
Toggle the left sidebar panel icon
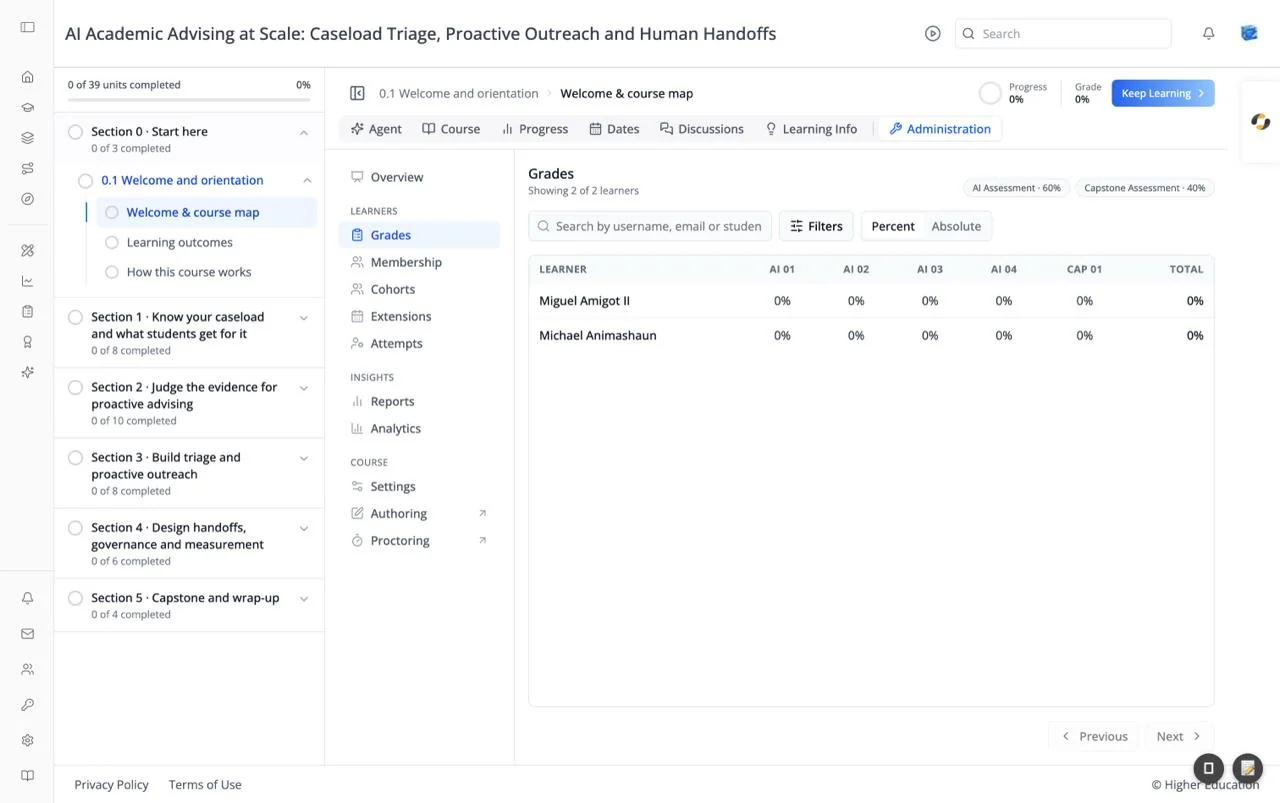(x=27, y=27)
